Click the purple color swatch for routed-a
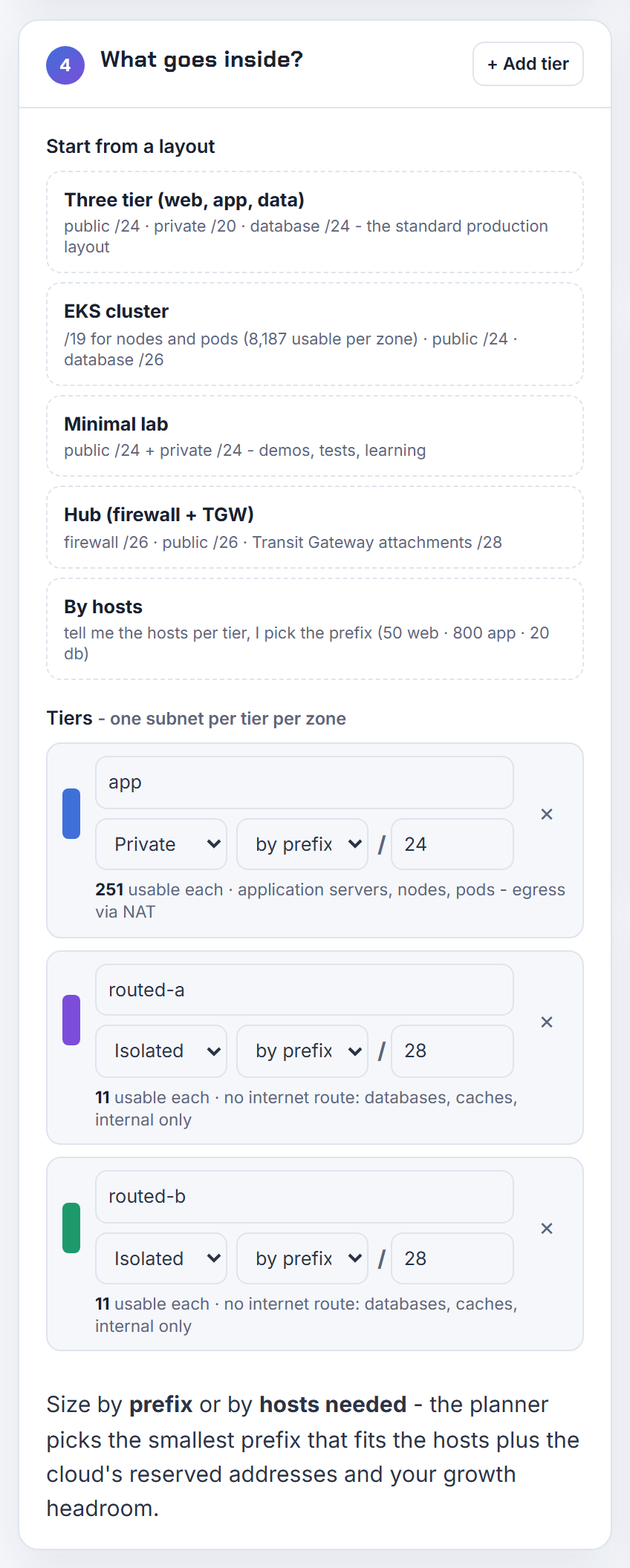 point(71,1020)
